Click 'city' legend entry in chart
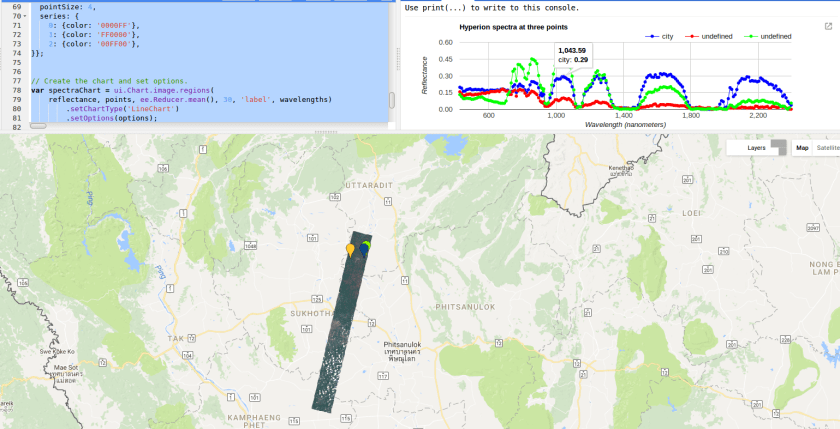 pyautogui.click(x=666, y=36)
